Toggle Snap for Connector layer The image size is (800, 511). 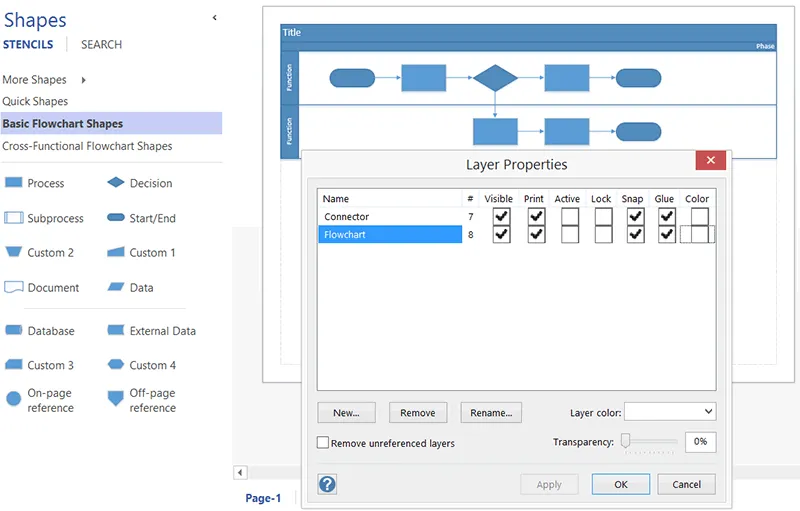[635, 217]
